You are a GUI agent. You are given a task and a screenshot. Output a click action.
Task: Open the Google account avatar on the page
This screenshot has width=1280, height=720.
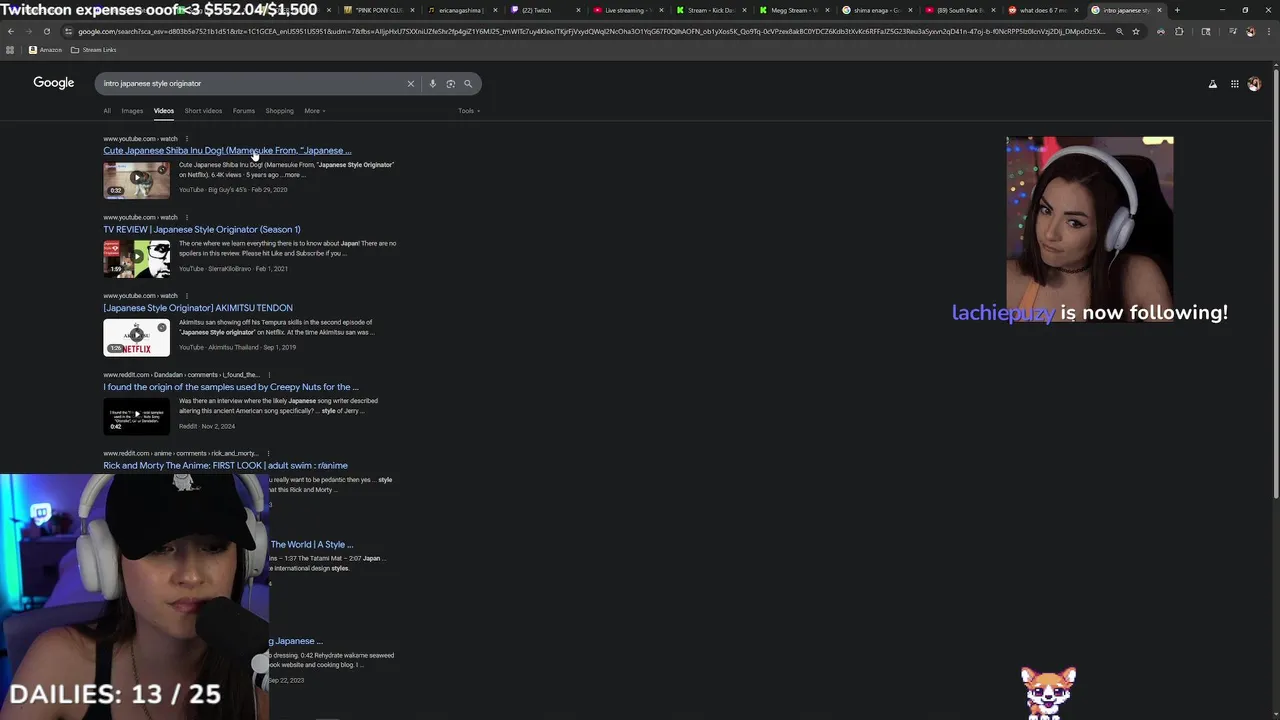1254,84
